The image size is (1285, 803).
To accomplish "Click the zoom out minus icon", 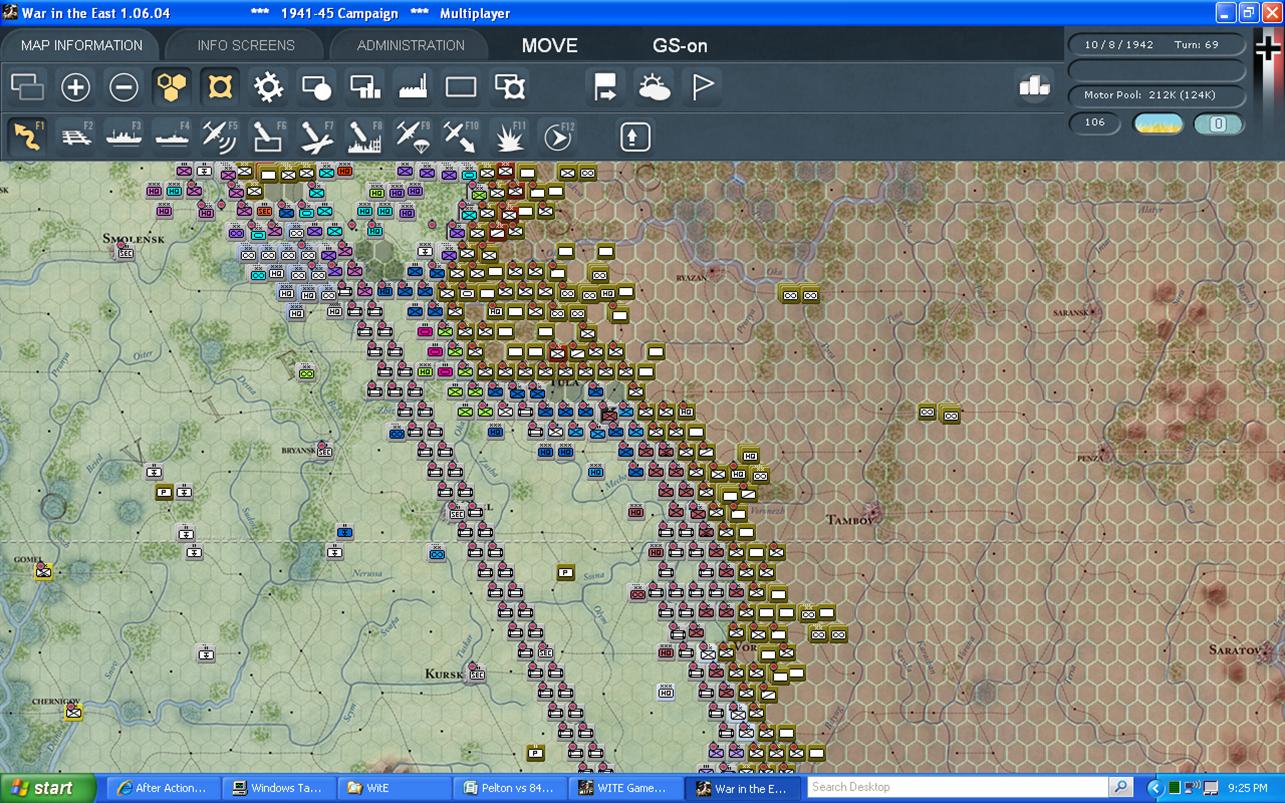I will 124,88.
